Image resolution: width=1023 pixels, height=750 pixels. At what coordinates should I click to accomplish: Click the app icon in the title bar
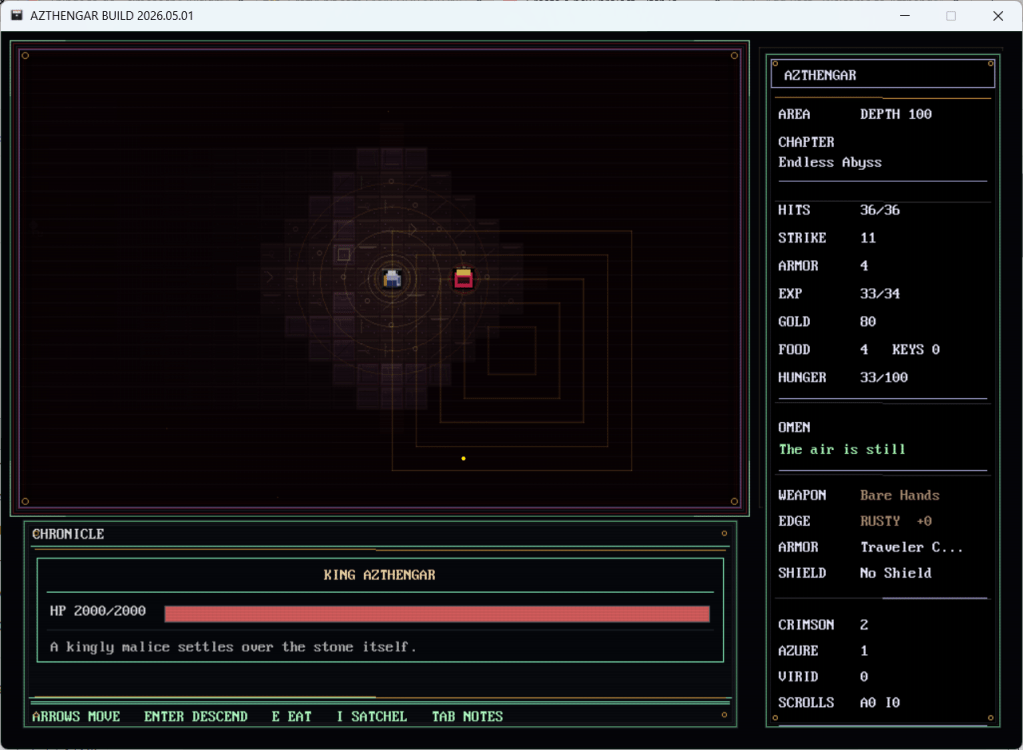tap(16, 16)
